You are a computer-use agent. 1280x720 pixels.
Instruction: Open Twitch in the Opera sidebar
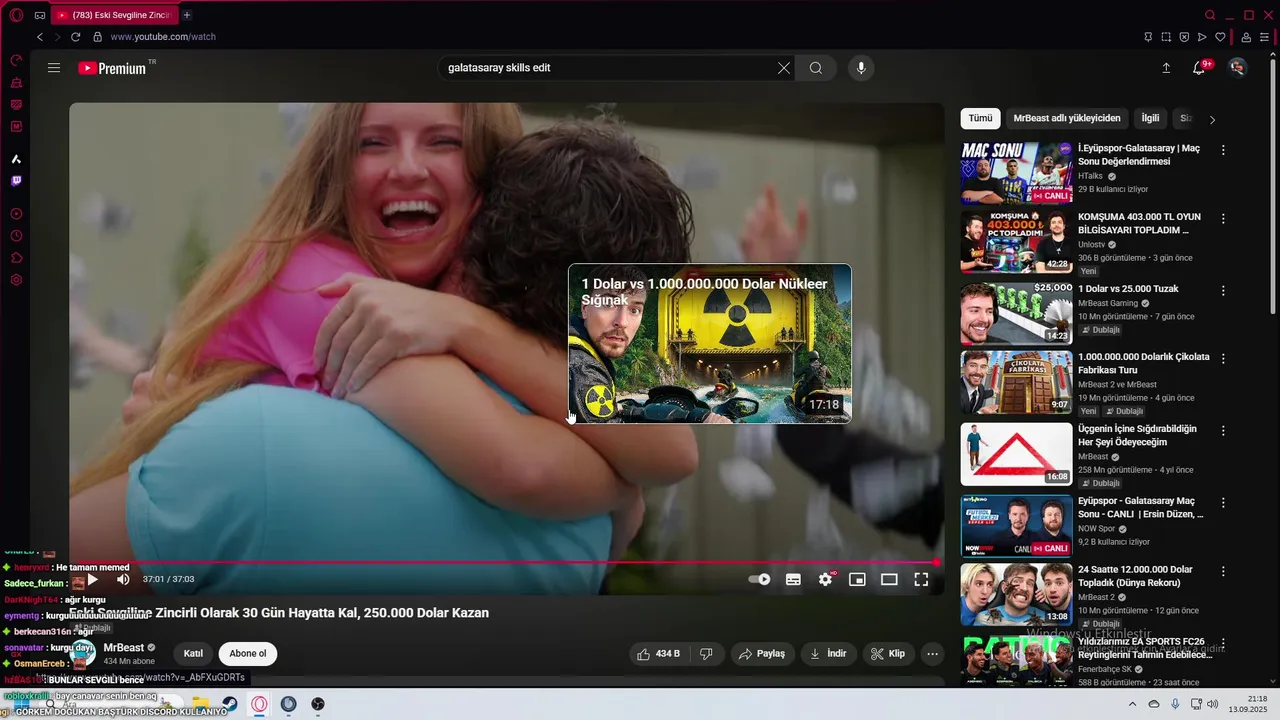[16, 181]
